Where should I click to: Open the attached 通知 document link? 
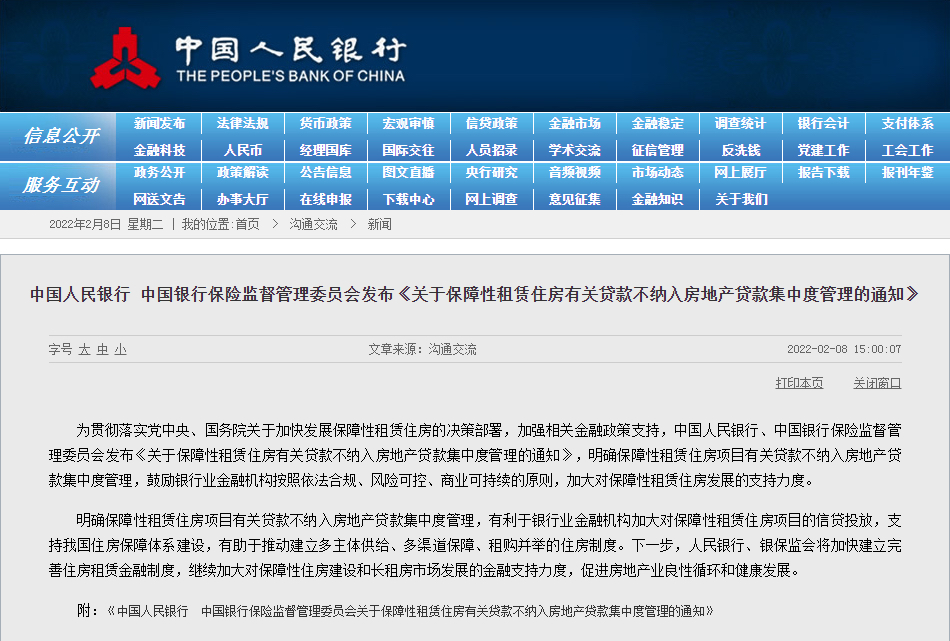click(410, 611)
